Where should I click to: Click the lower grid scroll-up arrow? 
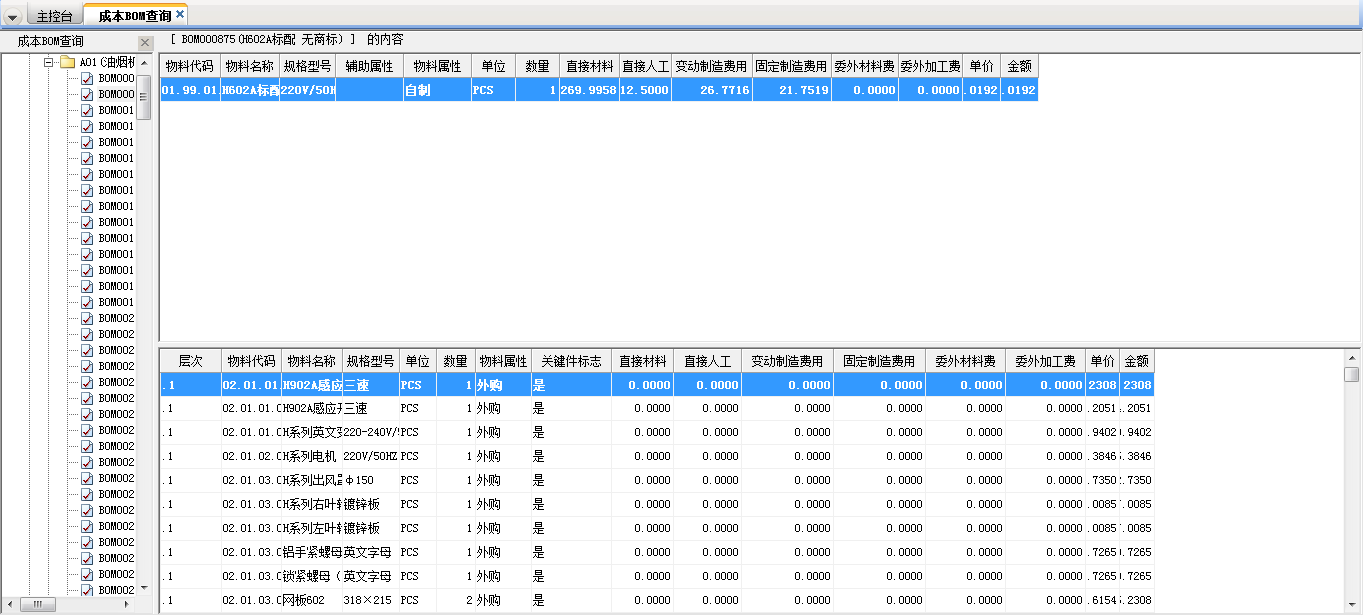click(1352, 356)
